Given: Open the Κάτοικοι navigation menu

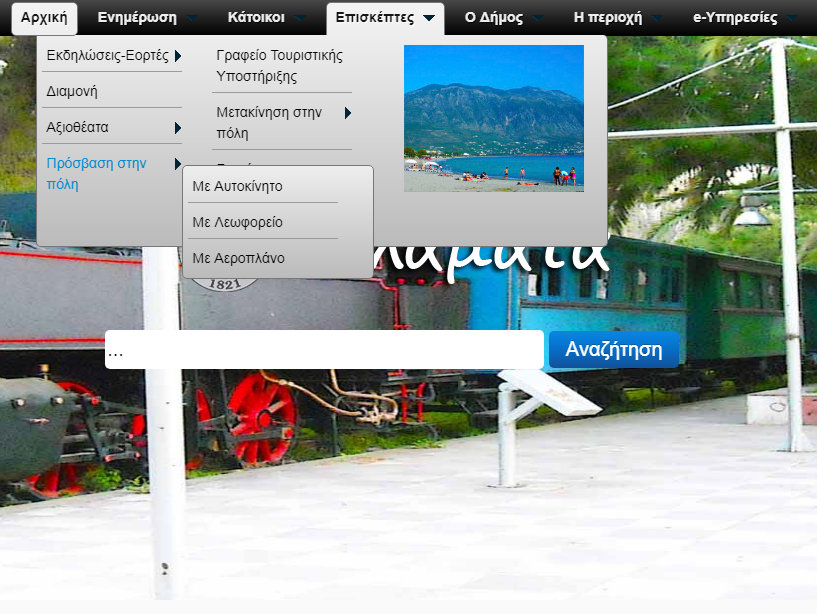Looking at the screenshot, I should coord(255,18).
